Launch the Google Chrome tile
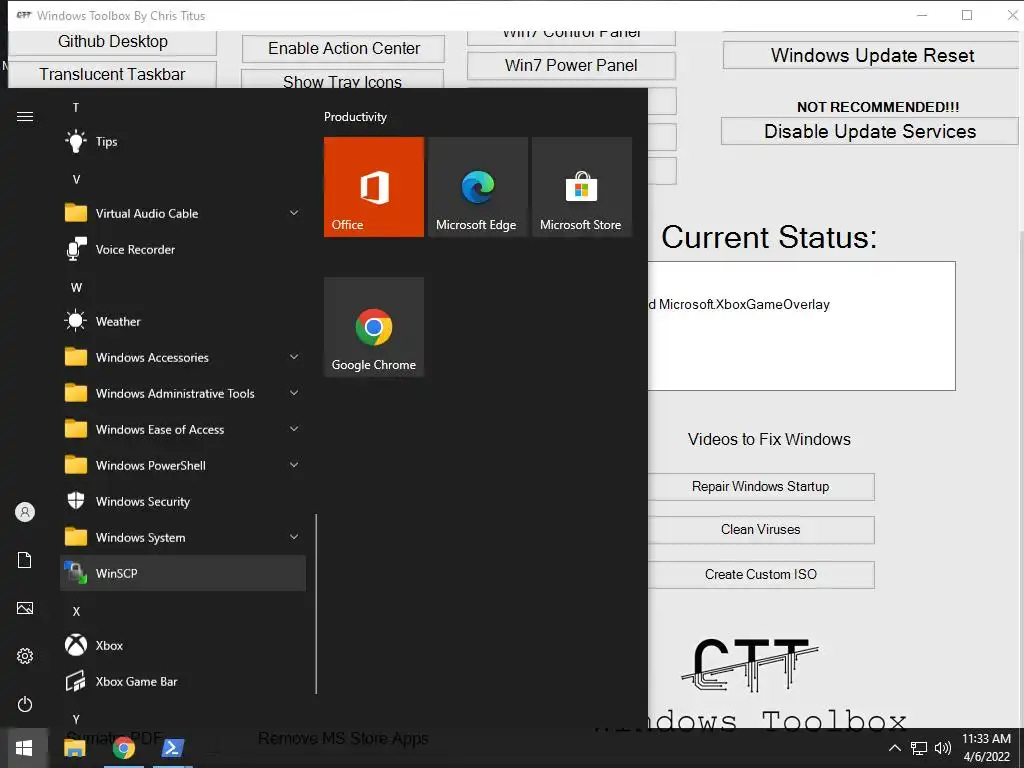The image size is (1024, 768). coord(374,327)
